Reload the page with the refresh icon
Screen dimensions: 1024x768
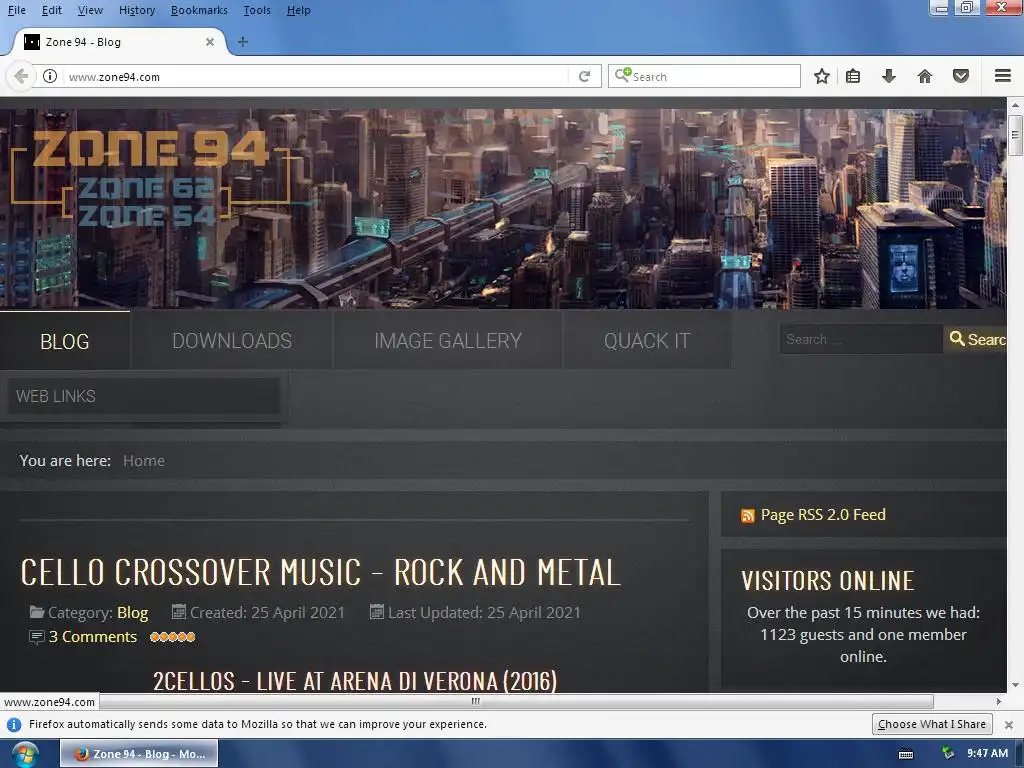coord(584,76)
